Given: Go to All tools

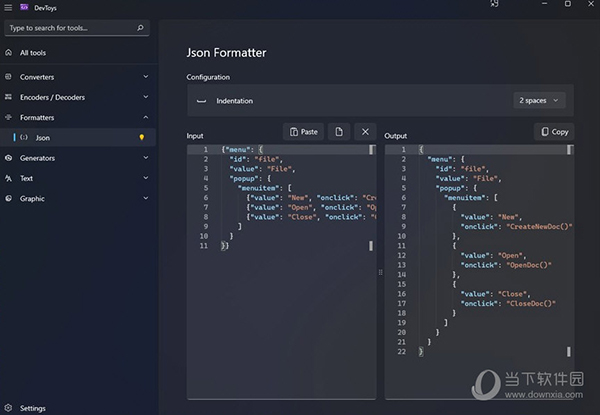Looking at the screenshot, I should (x=78, y=53).
